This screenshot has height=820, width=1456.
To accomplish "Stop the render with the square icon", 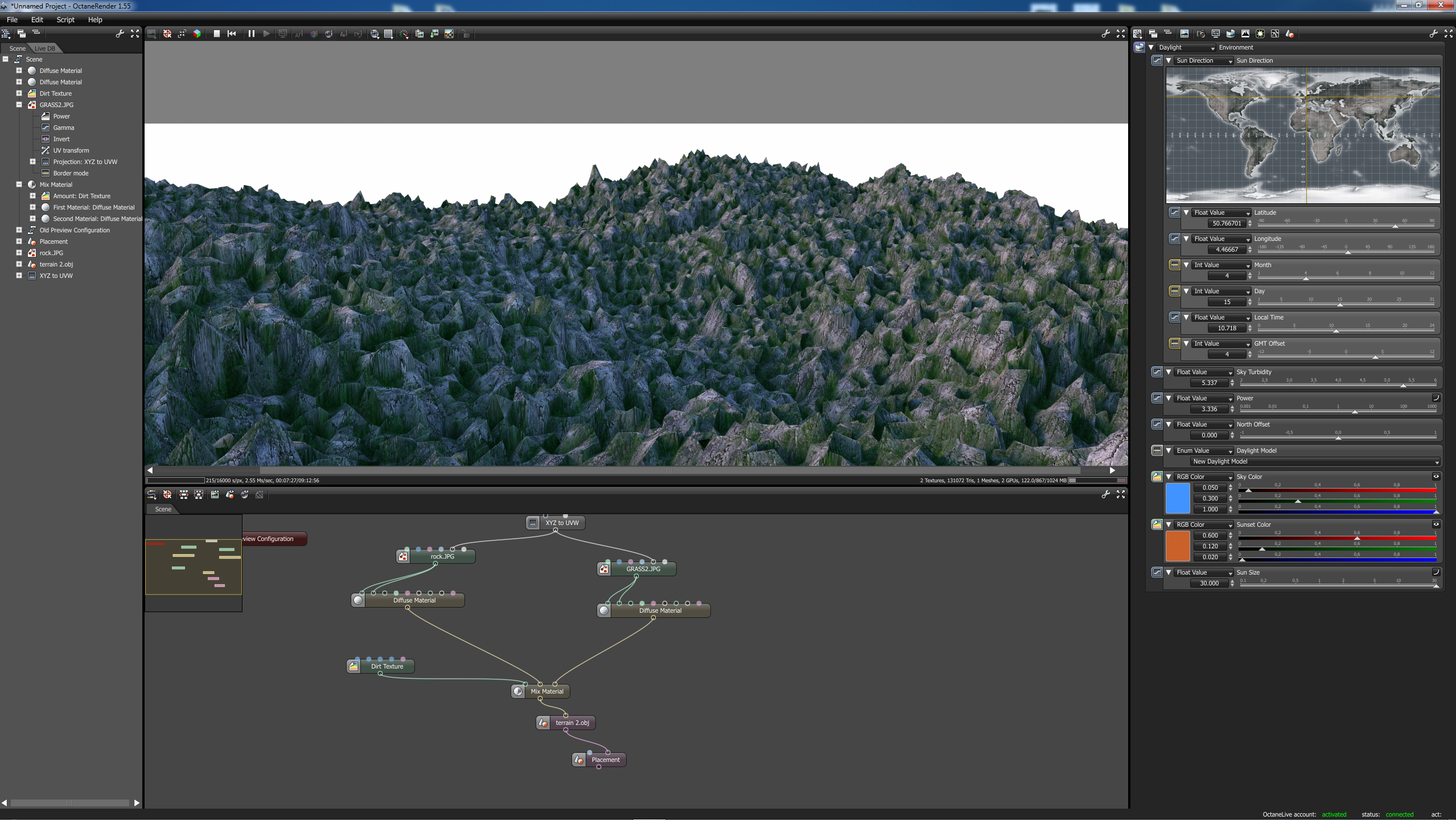I will pyautogui.click(x=217, y=34).
